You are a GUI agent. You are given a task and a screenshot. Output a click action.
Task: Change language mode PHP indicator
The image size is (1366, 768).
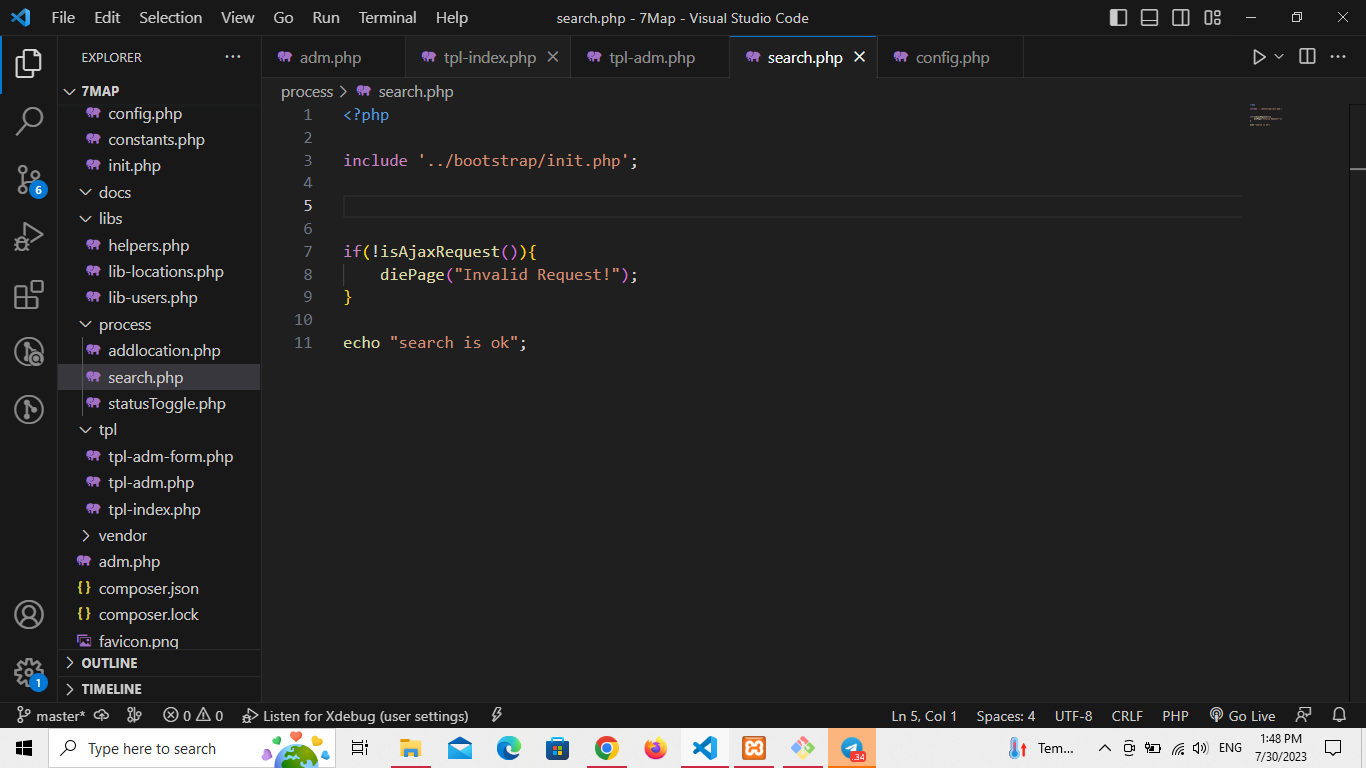click(1175, 716)
